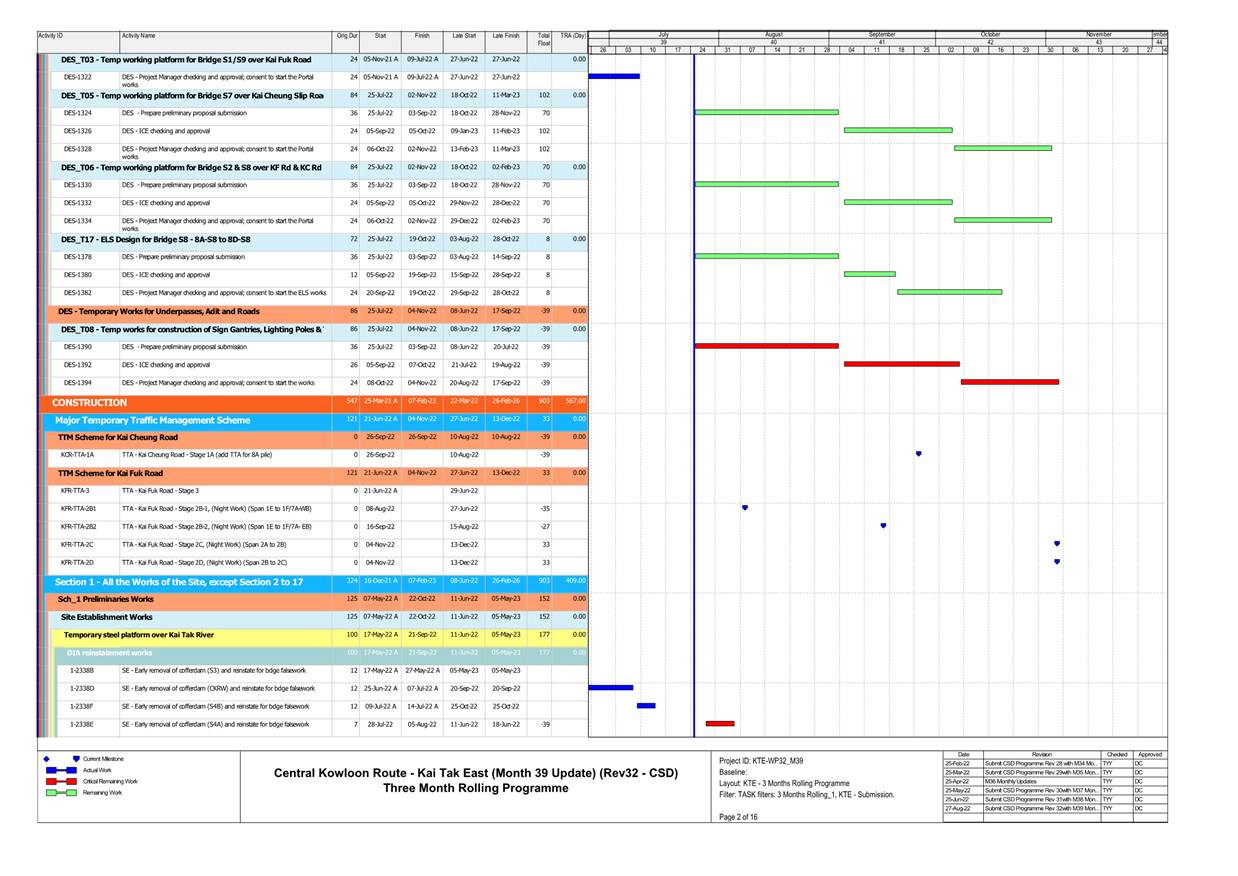This screenshot has height=876, width=1238.
Task: Select the green remaining bar for DES-1324
Action: 768,113
